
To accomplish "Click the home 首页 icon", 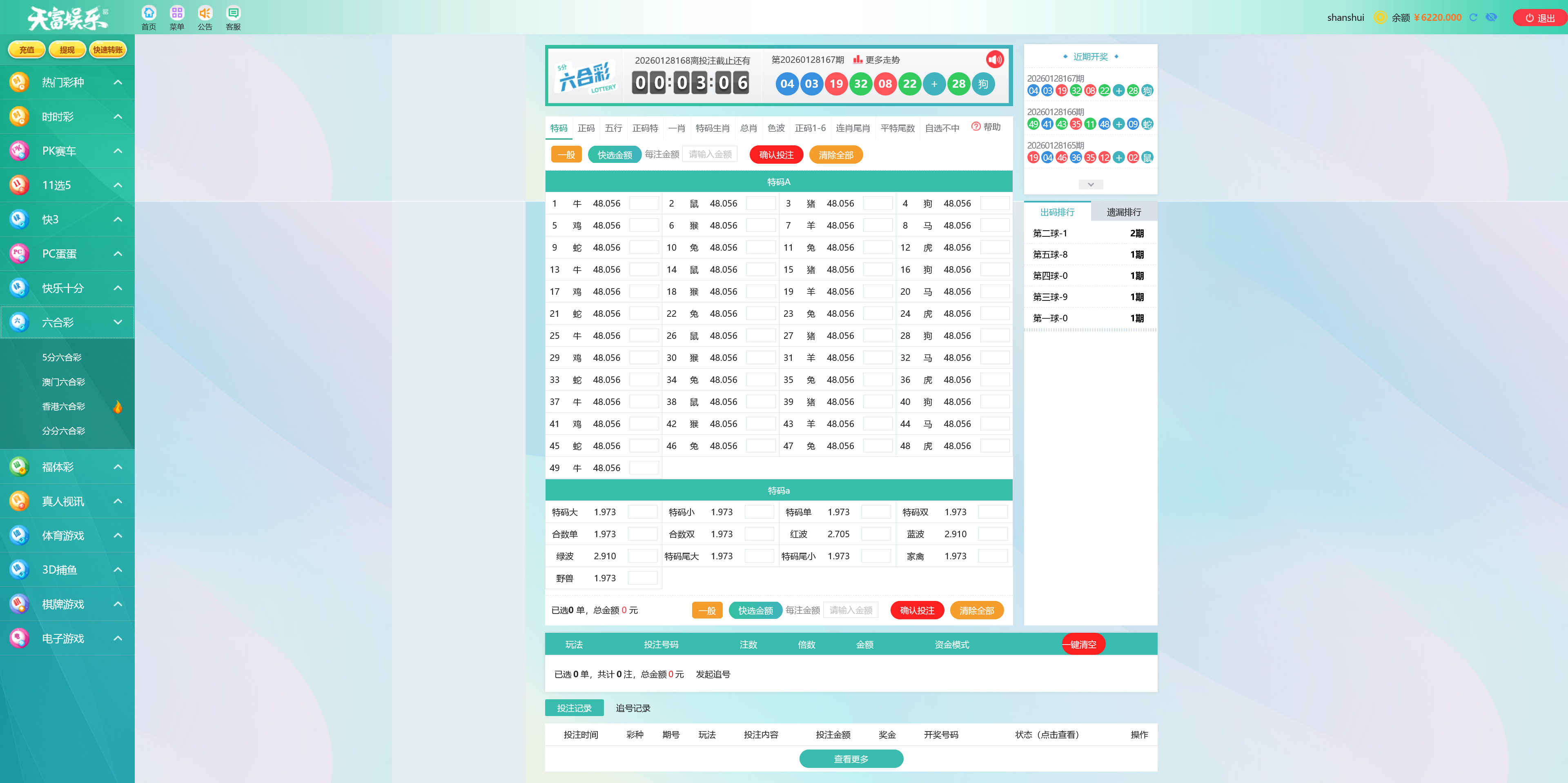I will point(149,13).
